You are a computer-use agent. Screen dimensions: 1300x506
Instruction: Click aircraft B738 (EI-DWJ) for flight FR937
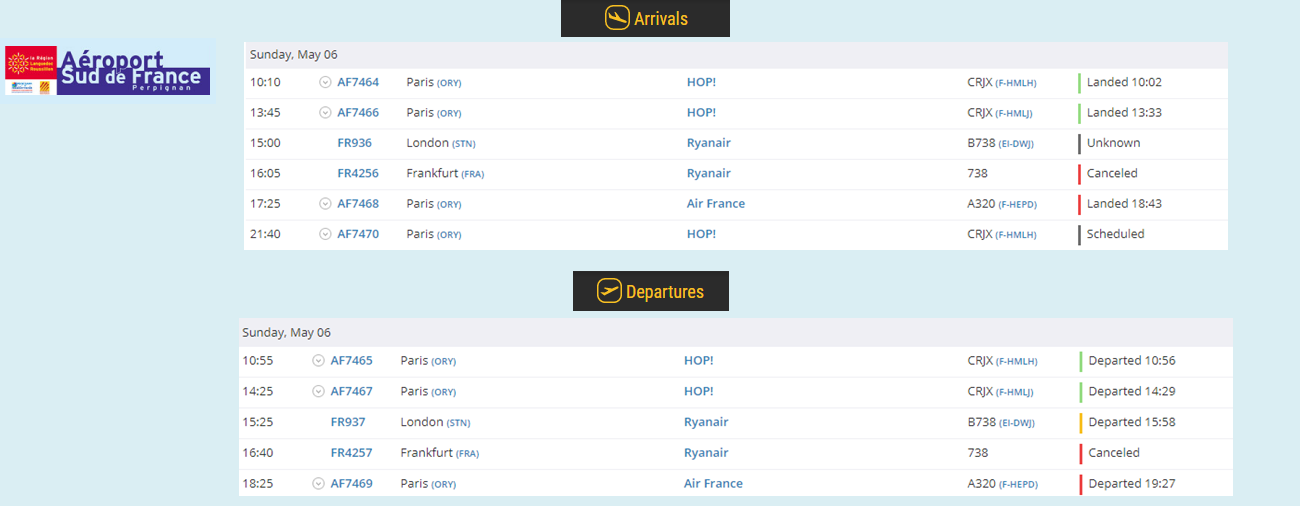point(1000,422)
